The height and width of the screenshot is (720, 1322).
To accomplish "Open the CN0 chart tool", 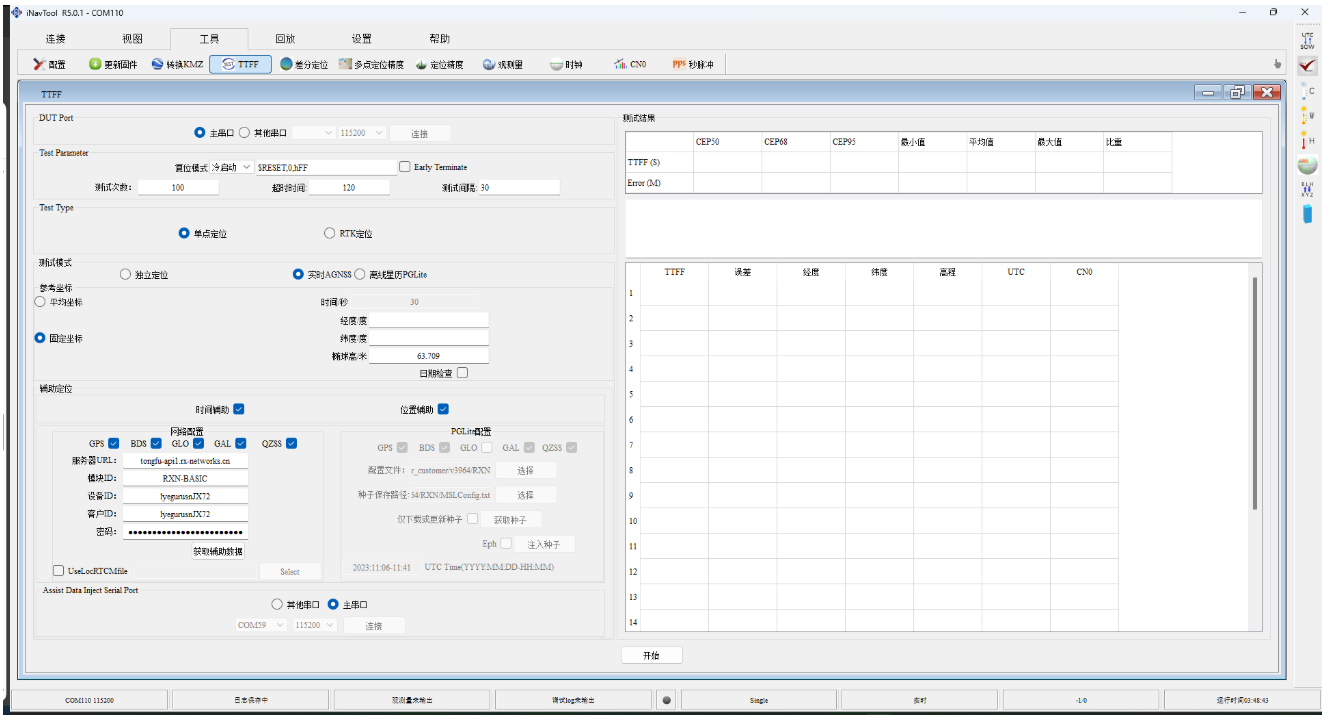I will coord(630,64).
